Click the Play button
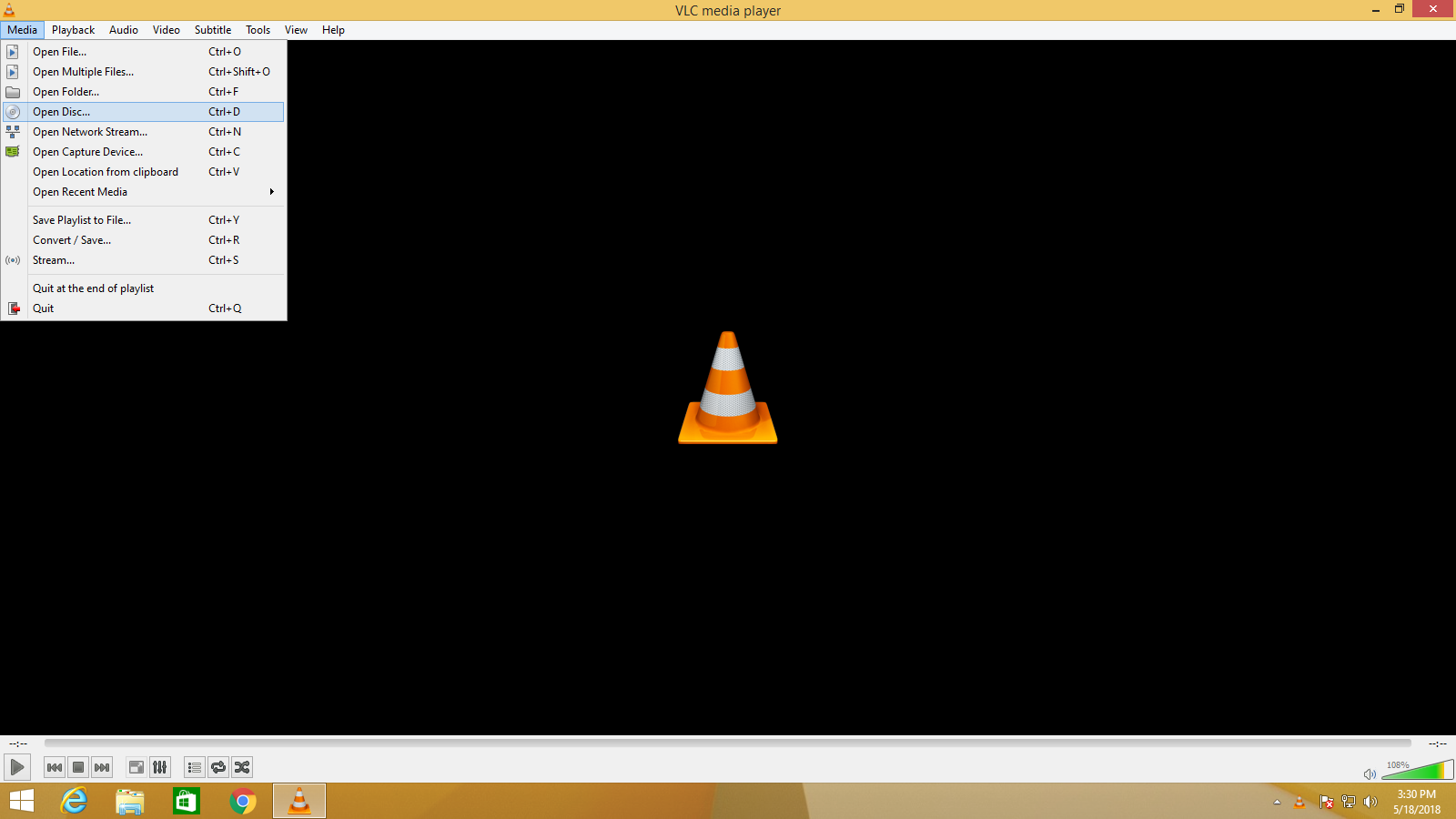Image resolution: width=1456 pixels, height=819 pixels. (17, 767)
